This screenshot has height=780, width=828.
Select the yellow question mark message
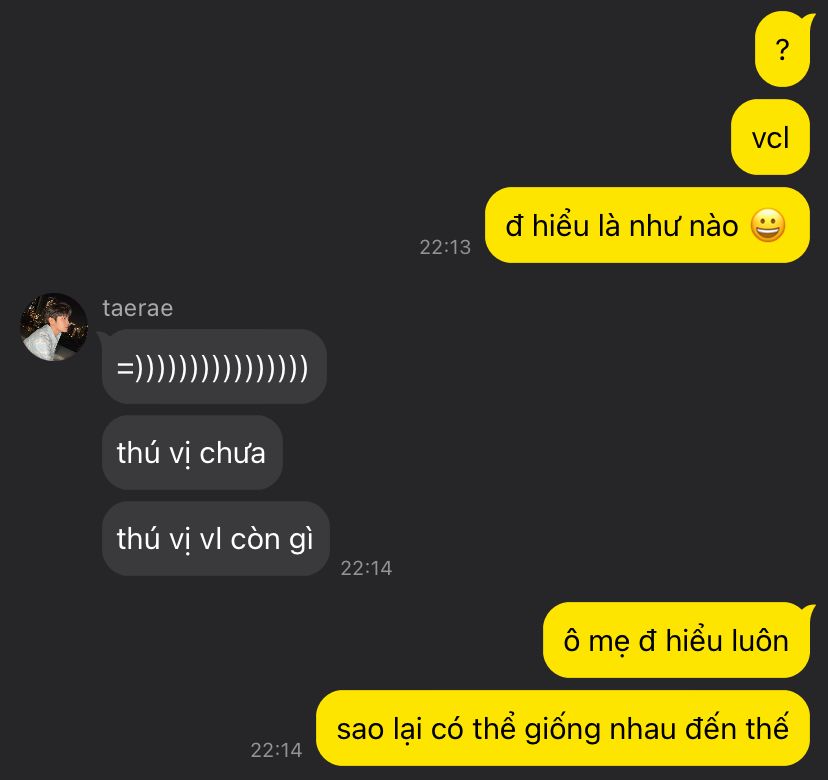point(783,50)
